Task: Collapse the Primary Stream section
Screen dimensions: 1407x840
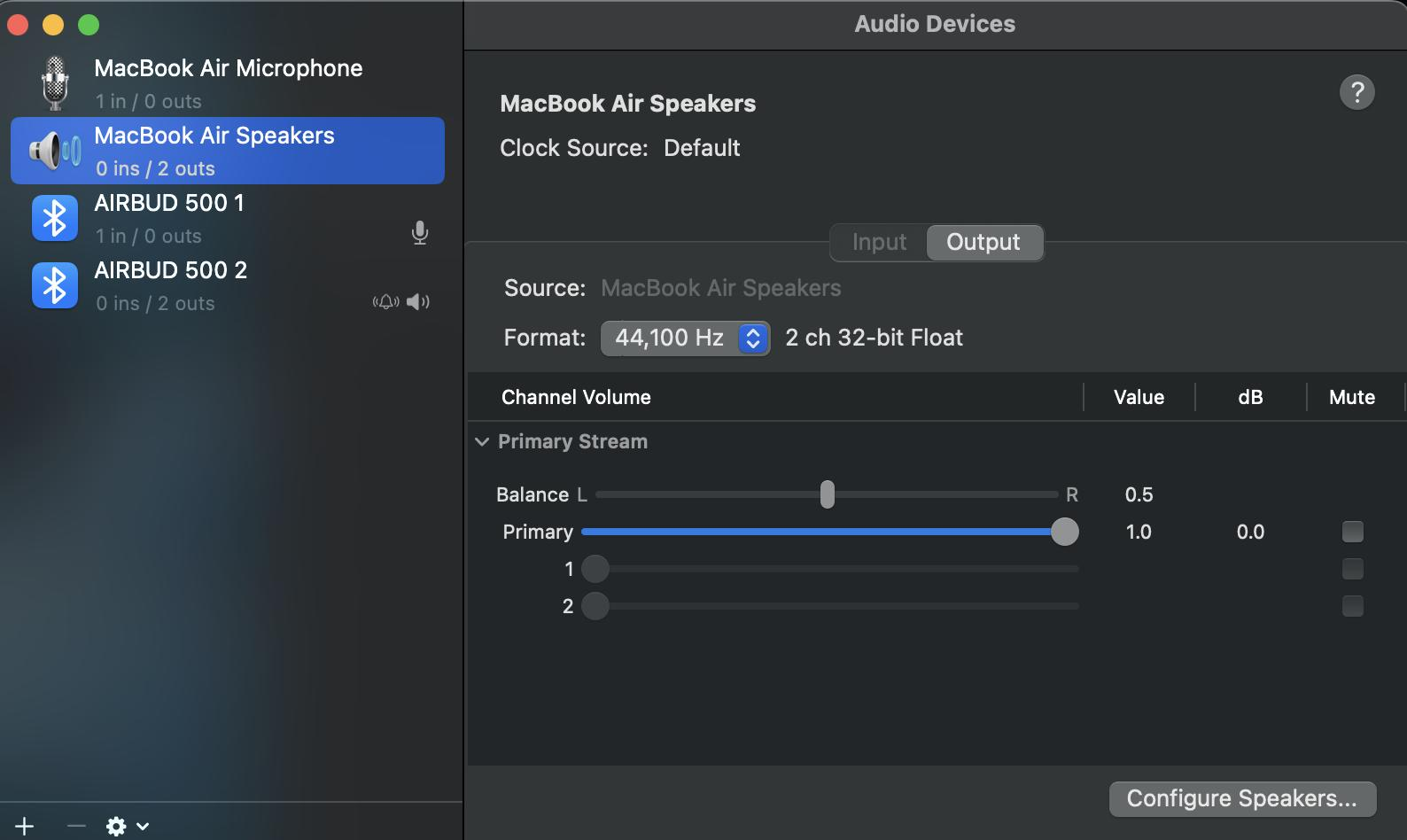Action: click(x=482, y=441)
